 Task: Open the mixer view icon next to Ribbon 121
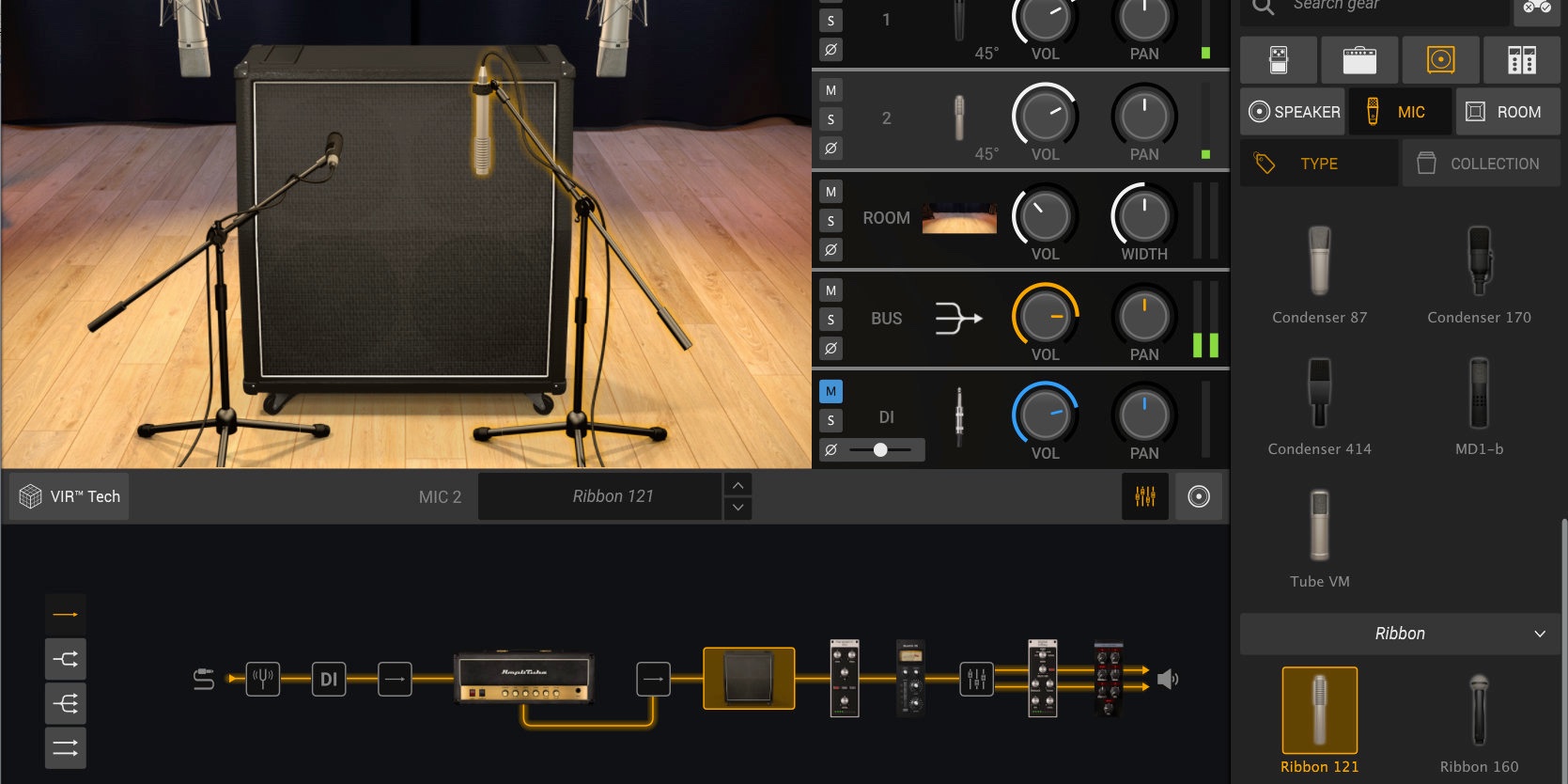pyautogui.click(x=1145, y=496)
